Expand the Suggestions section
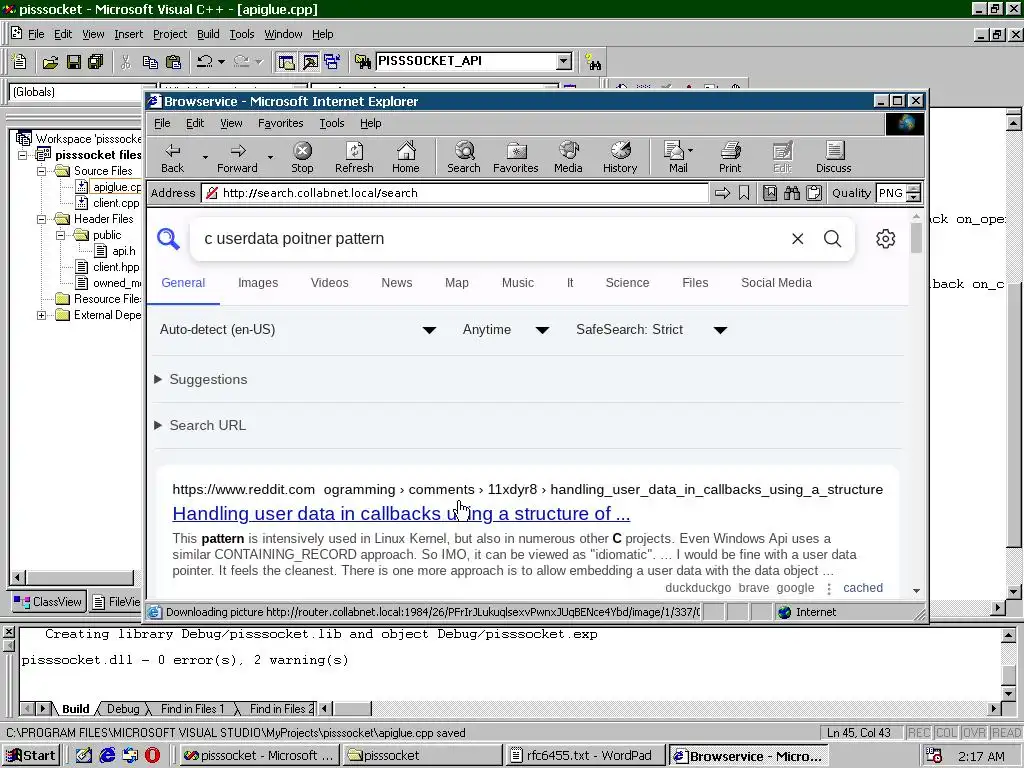 click(200, 379)
